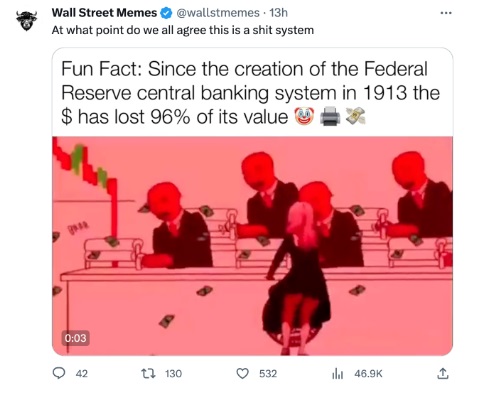Open the three-dot more options menu

(x=446, y=13)
